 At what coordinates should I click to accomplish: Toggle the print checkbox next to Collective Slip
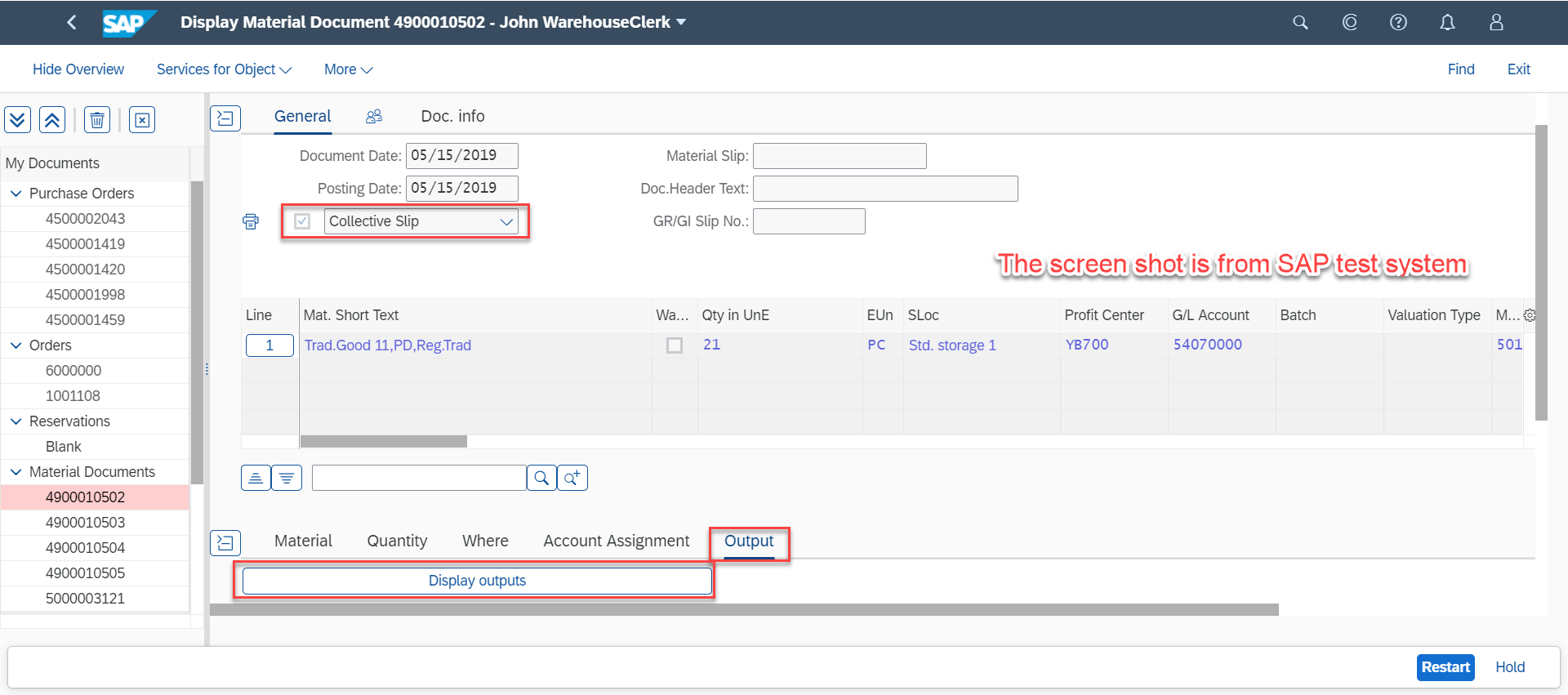coord(302,221)
